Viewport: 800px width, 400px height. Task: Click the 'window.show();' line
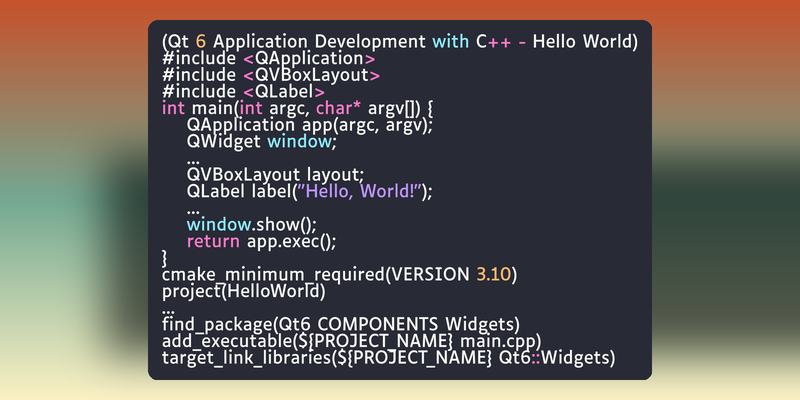pos(252,224)
